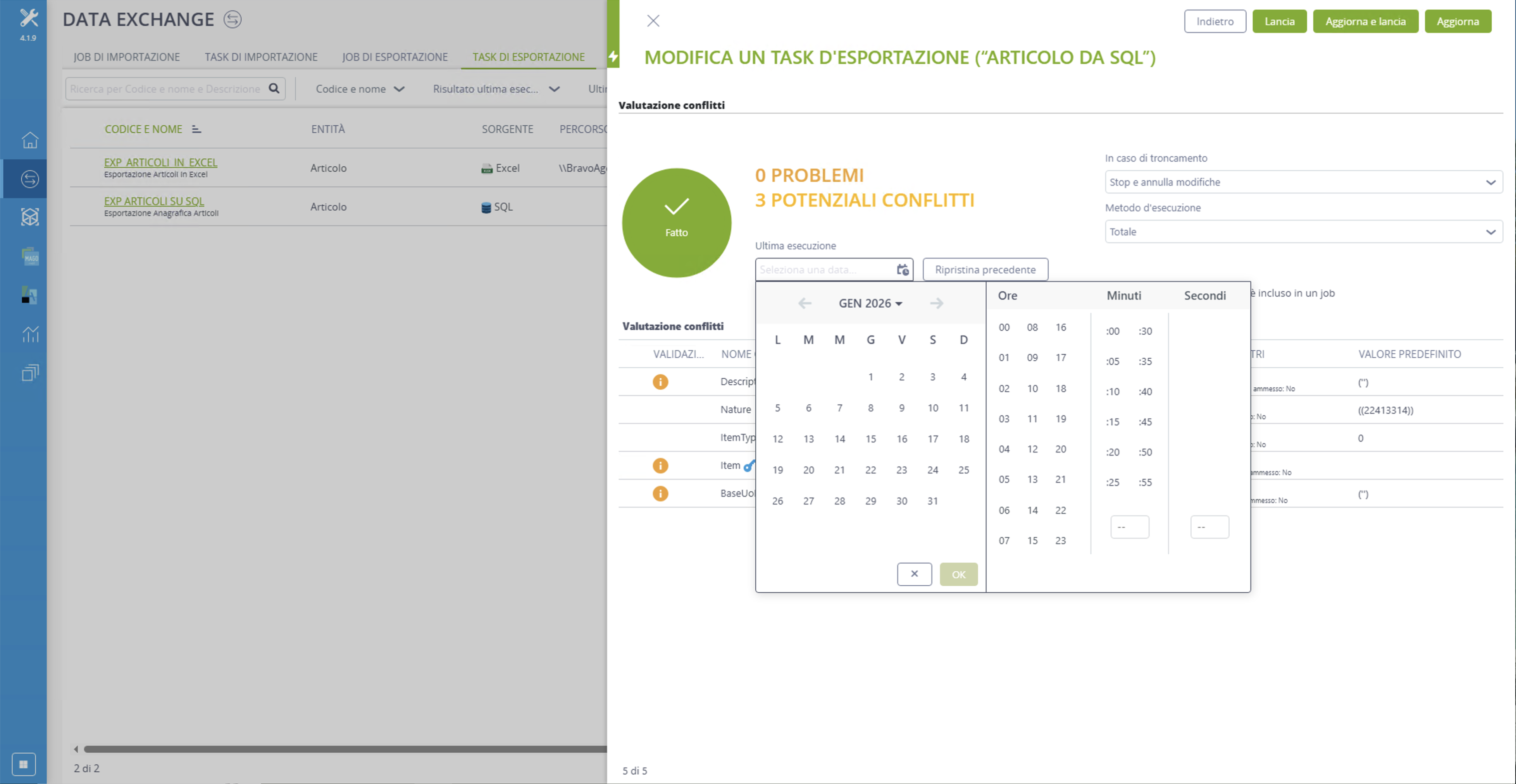Viewport: 1516px width, 784px height.
Task: Click the Aggiorna button
Action: [x=1458, y=21]
